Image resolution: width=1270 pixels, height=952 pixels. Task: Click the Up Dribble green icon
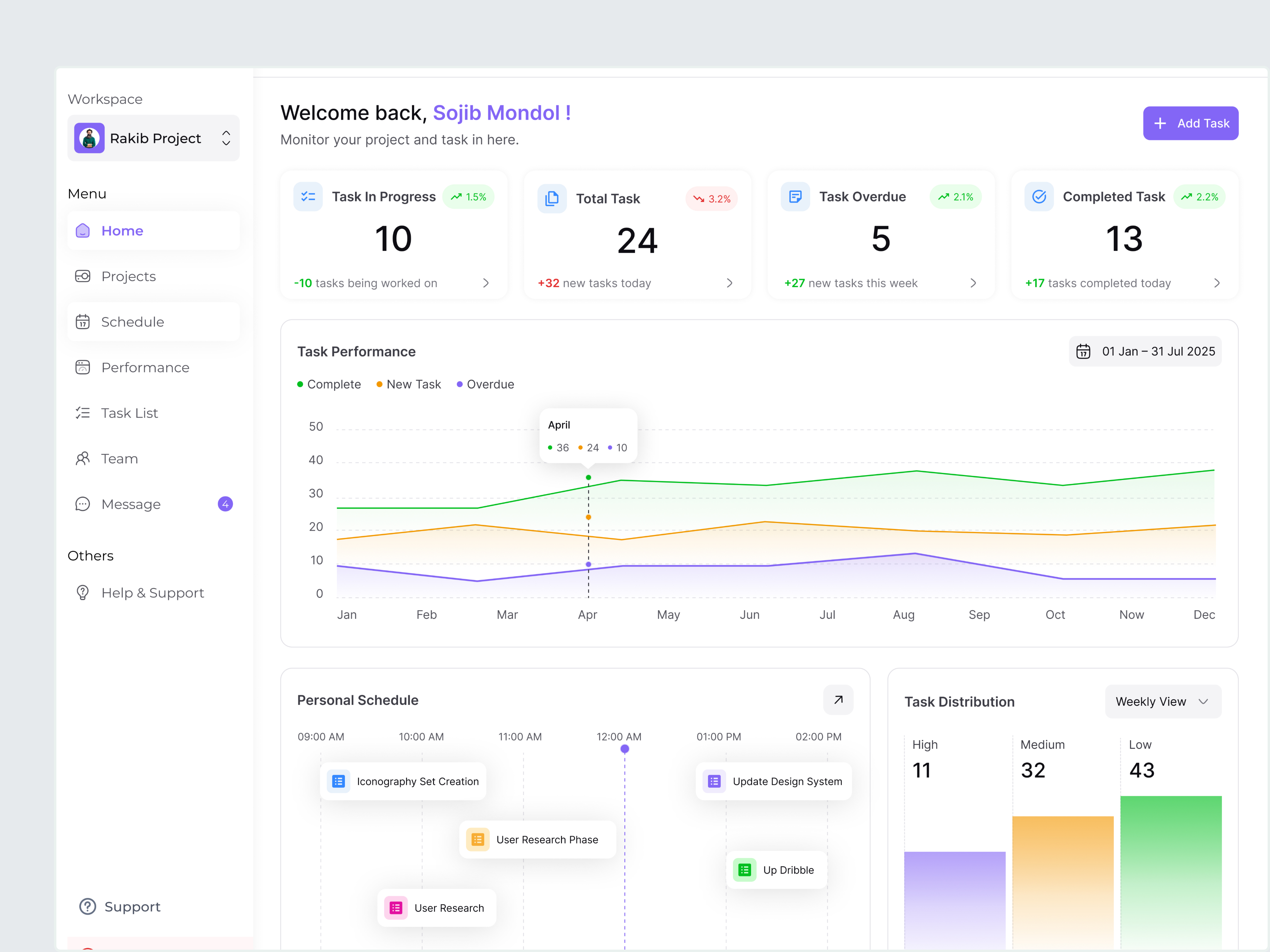(745, 870)
